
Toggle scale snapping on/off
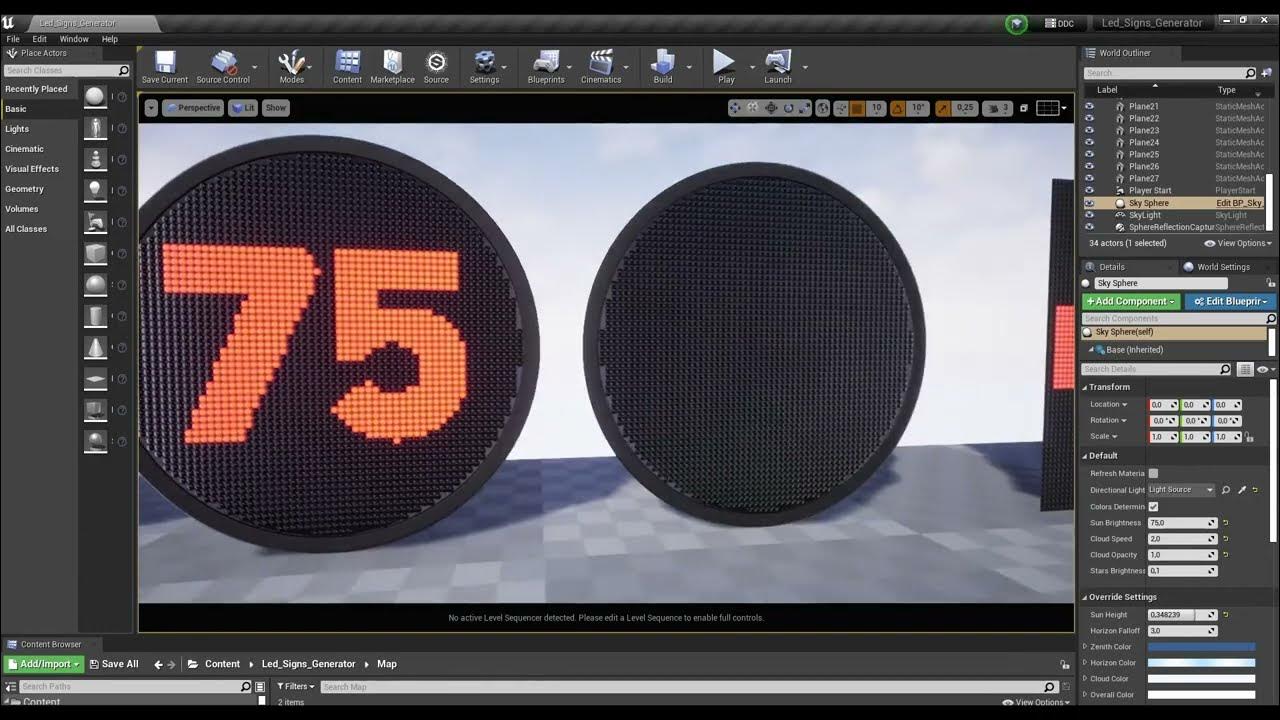pyautogui.click(x=943, y=108)
